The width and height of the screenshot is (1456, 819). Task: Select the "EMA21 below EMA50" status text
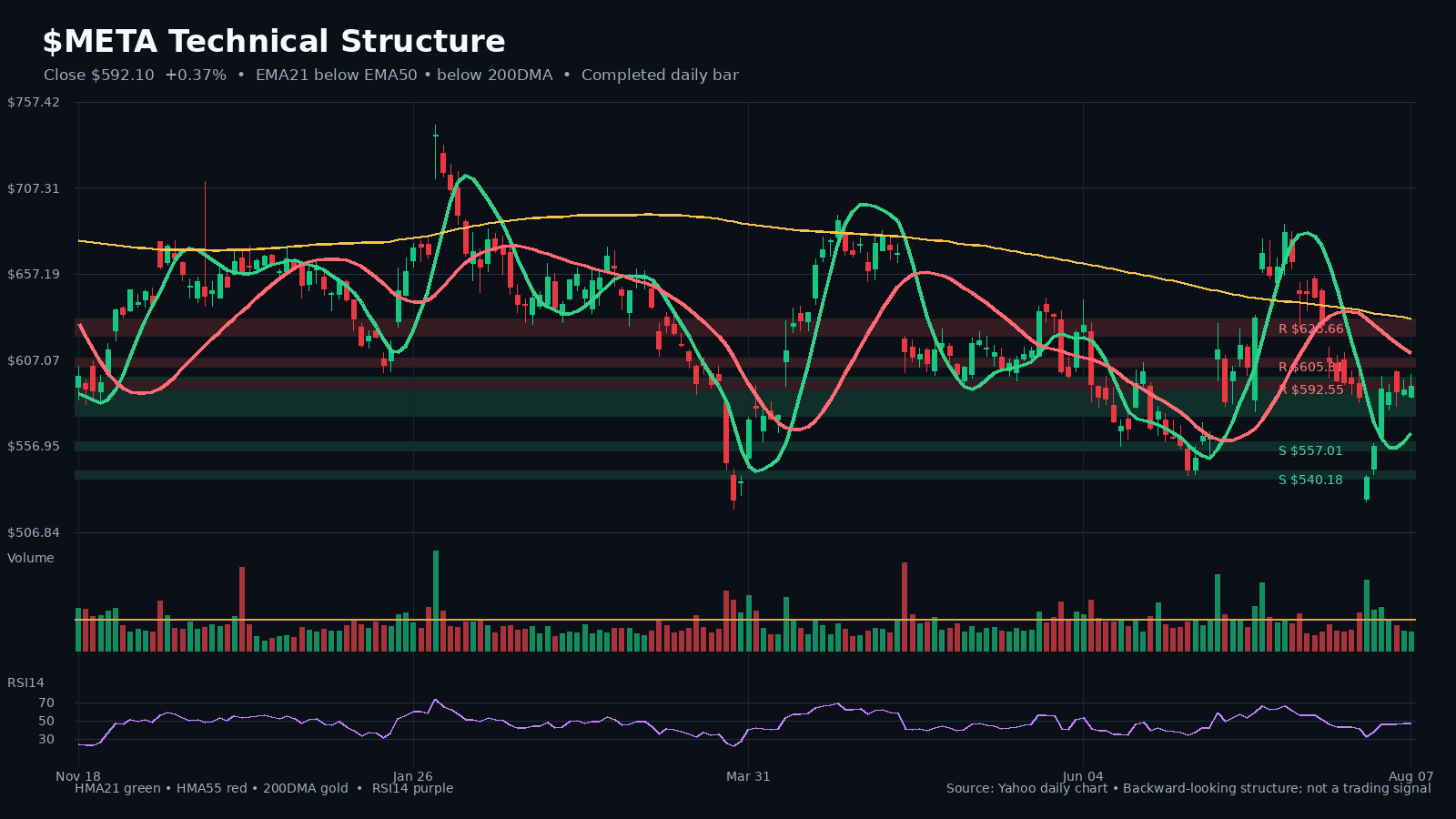click(338, 76)
